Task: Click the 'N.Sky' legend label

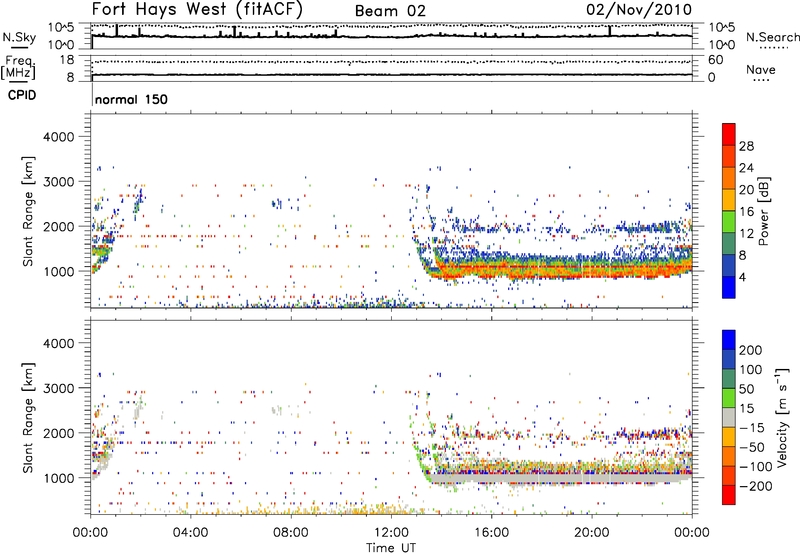Action: [19, 37]
